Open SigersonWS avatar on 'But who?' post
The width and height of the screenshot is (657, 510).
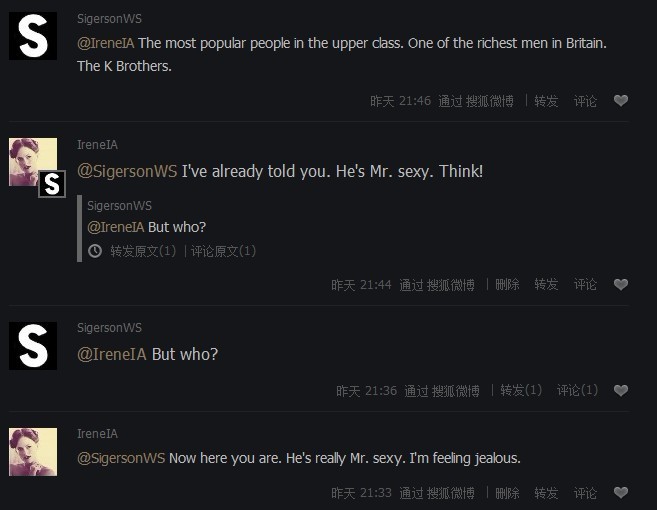click(33, 345)
